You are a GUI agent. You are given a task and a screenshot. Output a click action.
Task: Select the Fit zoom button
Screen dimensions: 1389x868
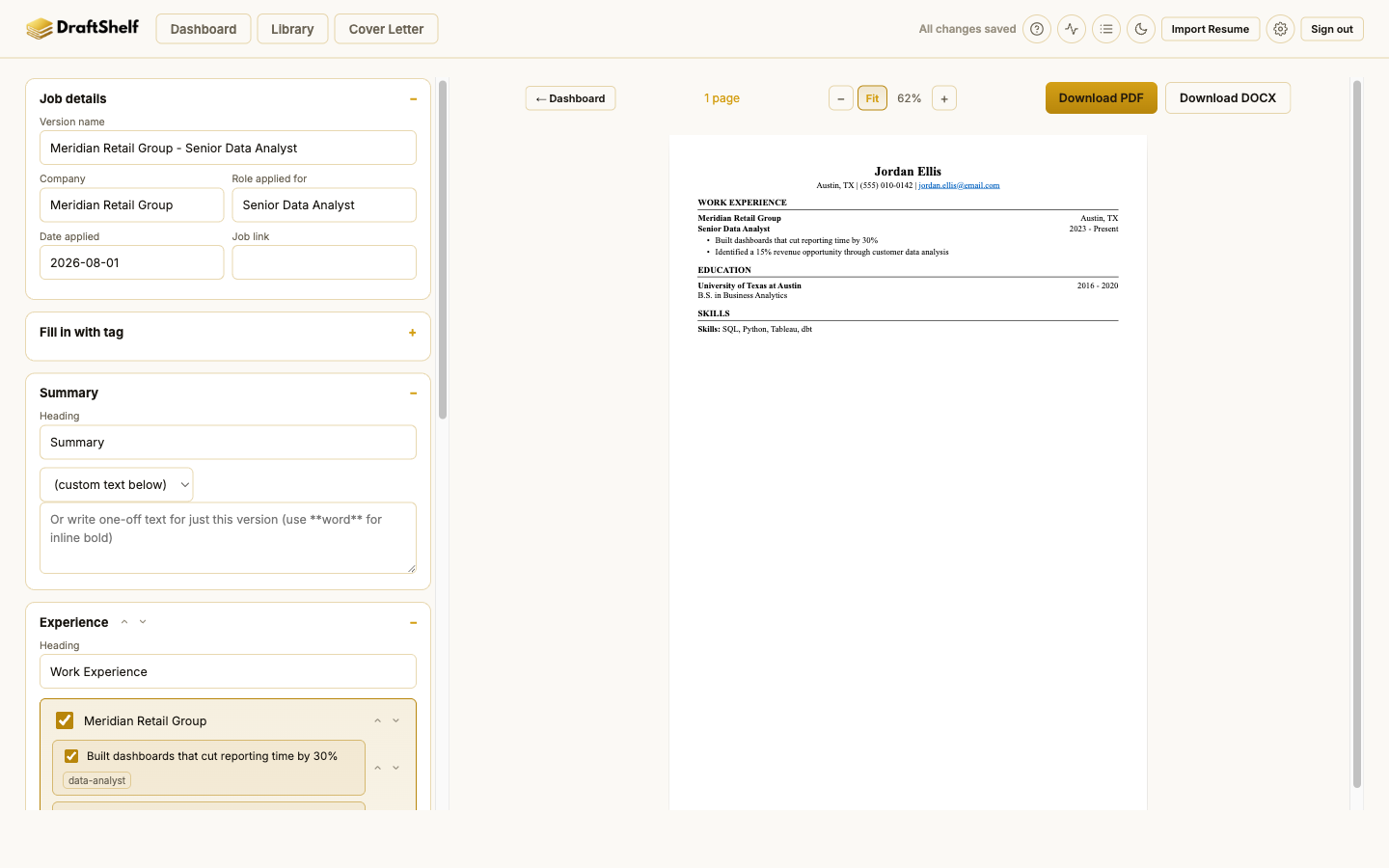[x=872, y=98]
